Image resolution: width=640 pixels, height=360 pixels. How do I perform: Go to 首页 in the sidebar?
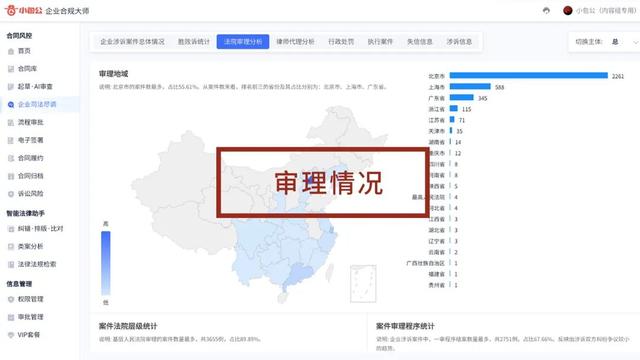click(24, 51)
